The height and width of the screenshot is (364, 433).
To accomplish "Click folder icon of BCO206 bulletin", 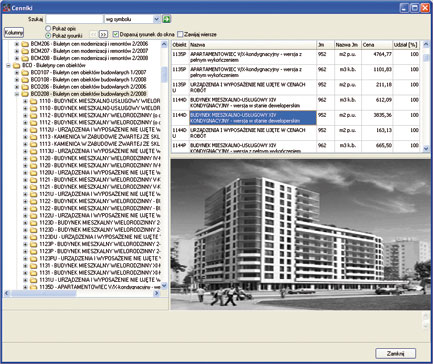I will click(x=25, y=87).
